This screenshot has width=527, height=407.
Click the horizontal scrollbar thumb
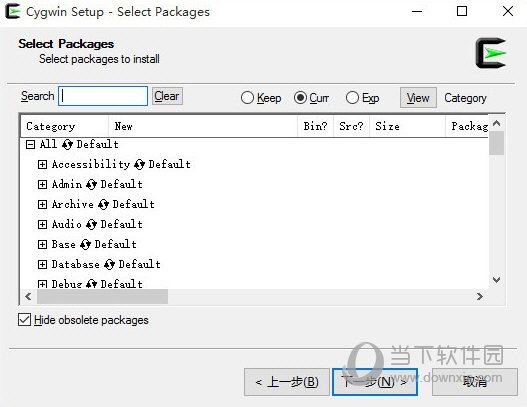[x=103, y=296]
